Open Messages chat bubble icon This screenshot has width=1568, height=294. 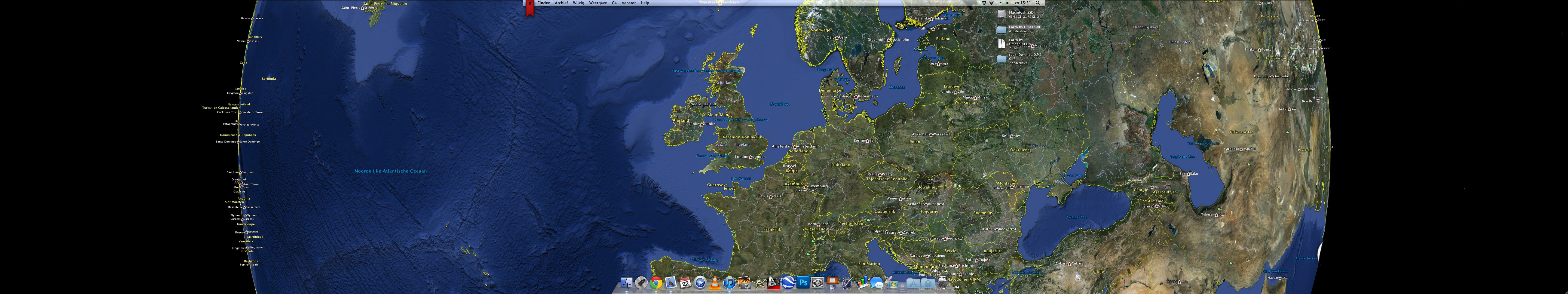(877, 283)
